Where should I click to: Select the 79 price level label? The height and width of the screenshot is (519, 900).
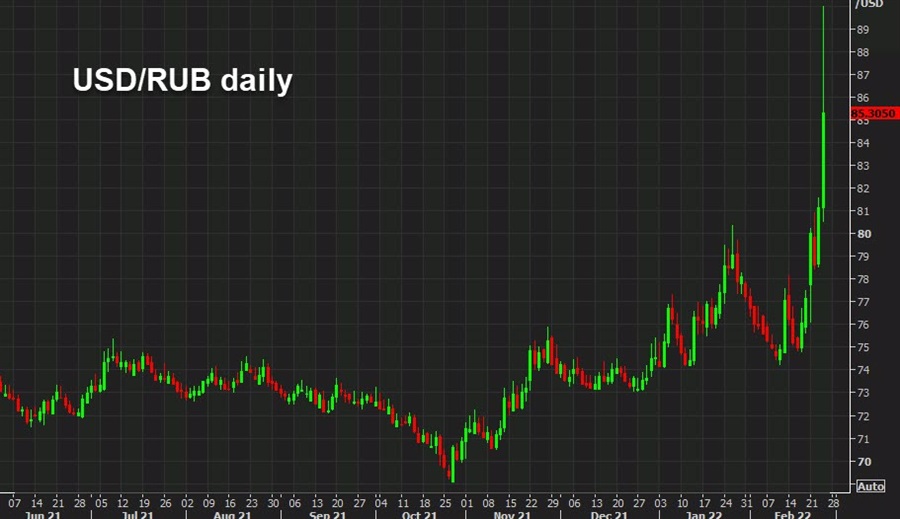coord(863,257)
